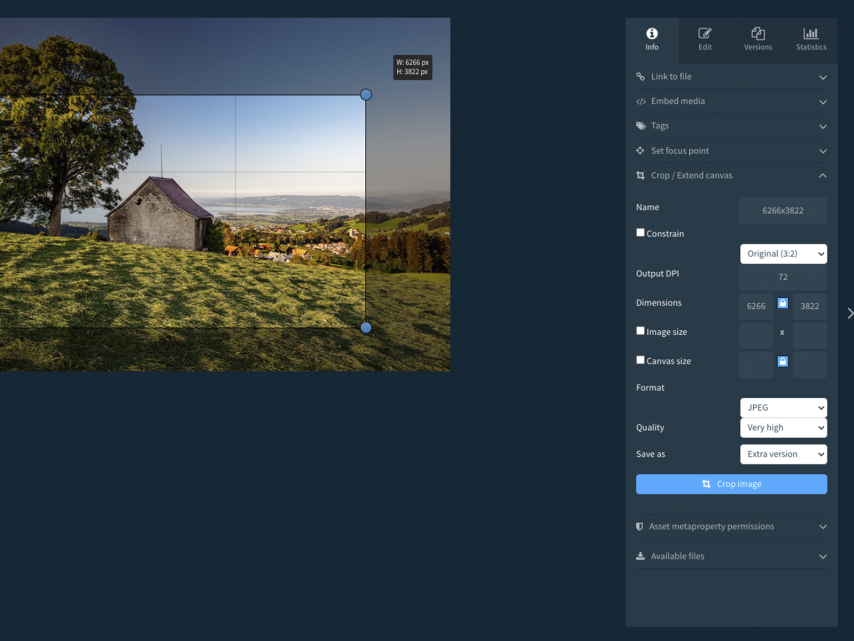Open the Statistics tab

pyautogui.click(x=810, y=39)
